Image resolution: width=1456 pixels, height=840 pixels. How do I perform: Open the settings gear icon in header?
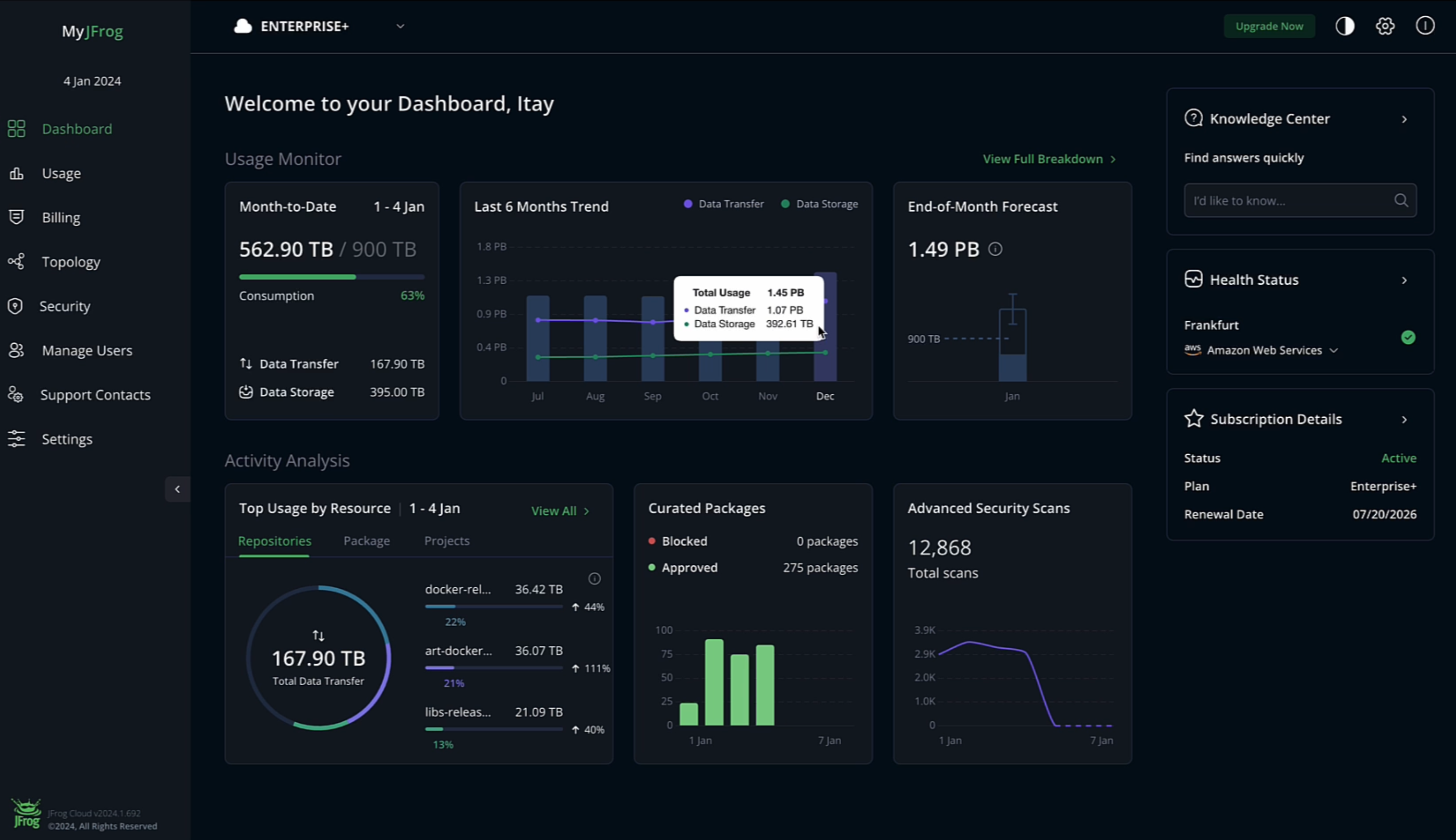[1385, 26]
